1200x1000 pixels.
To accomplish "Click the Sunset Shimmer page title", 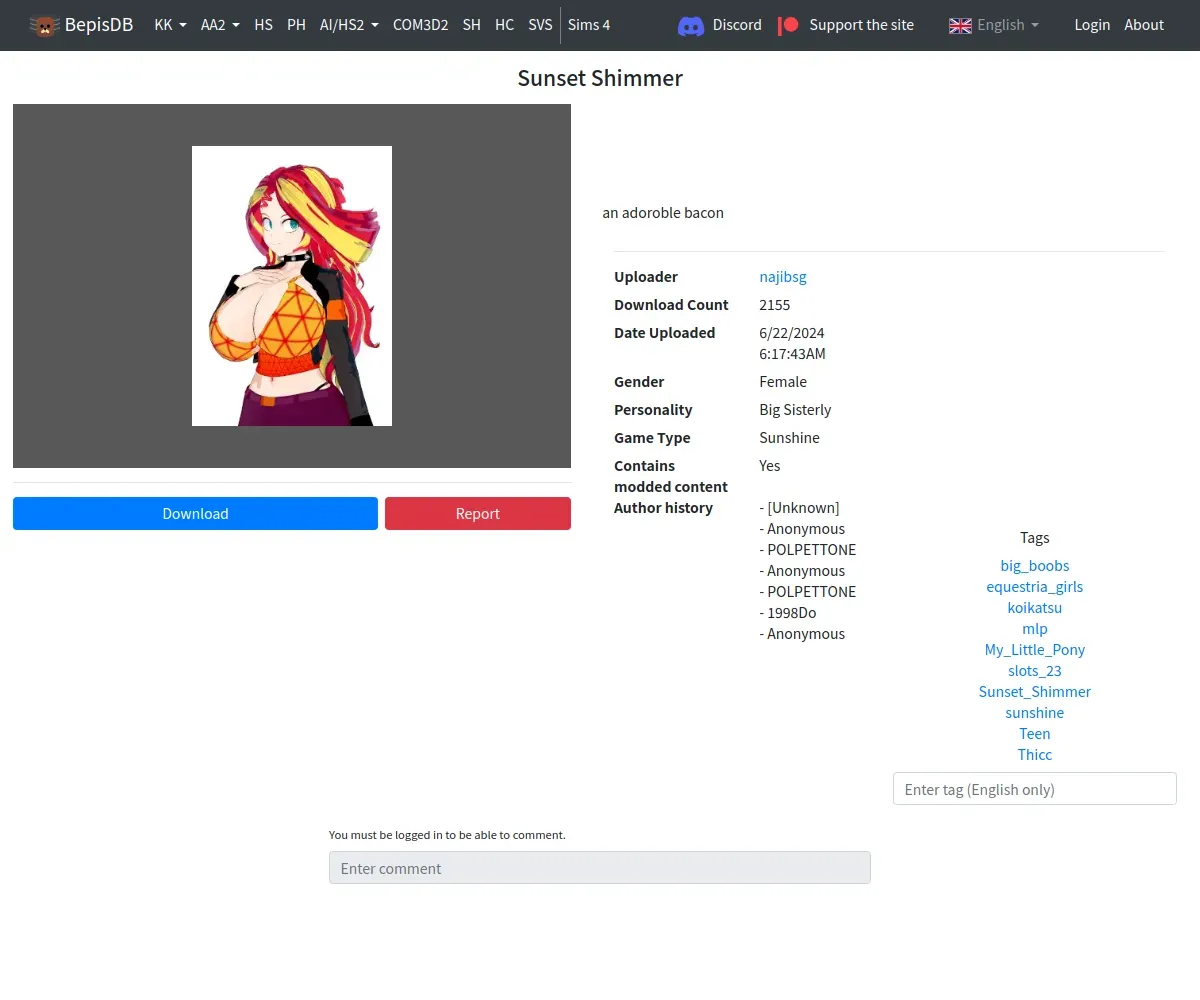I will coord(600,78).
